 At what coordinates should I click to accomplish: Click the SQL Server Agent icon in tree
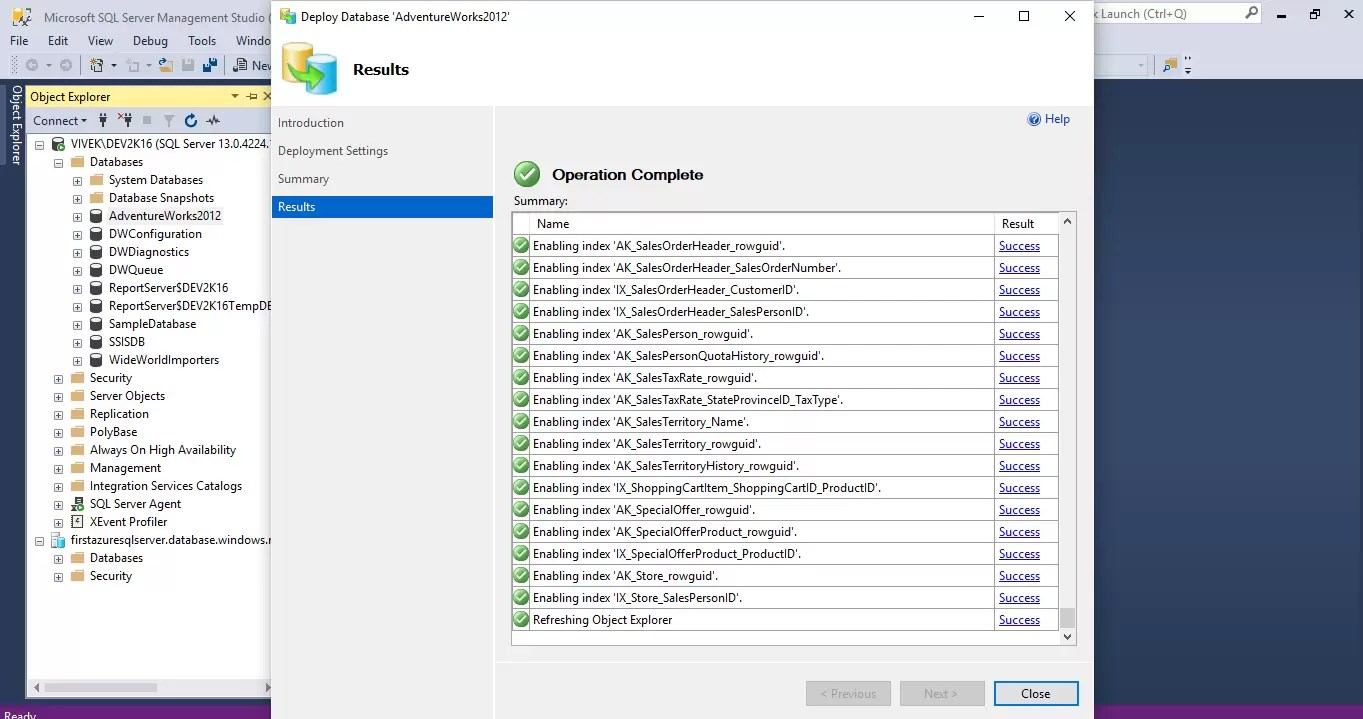[78, 504]
